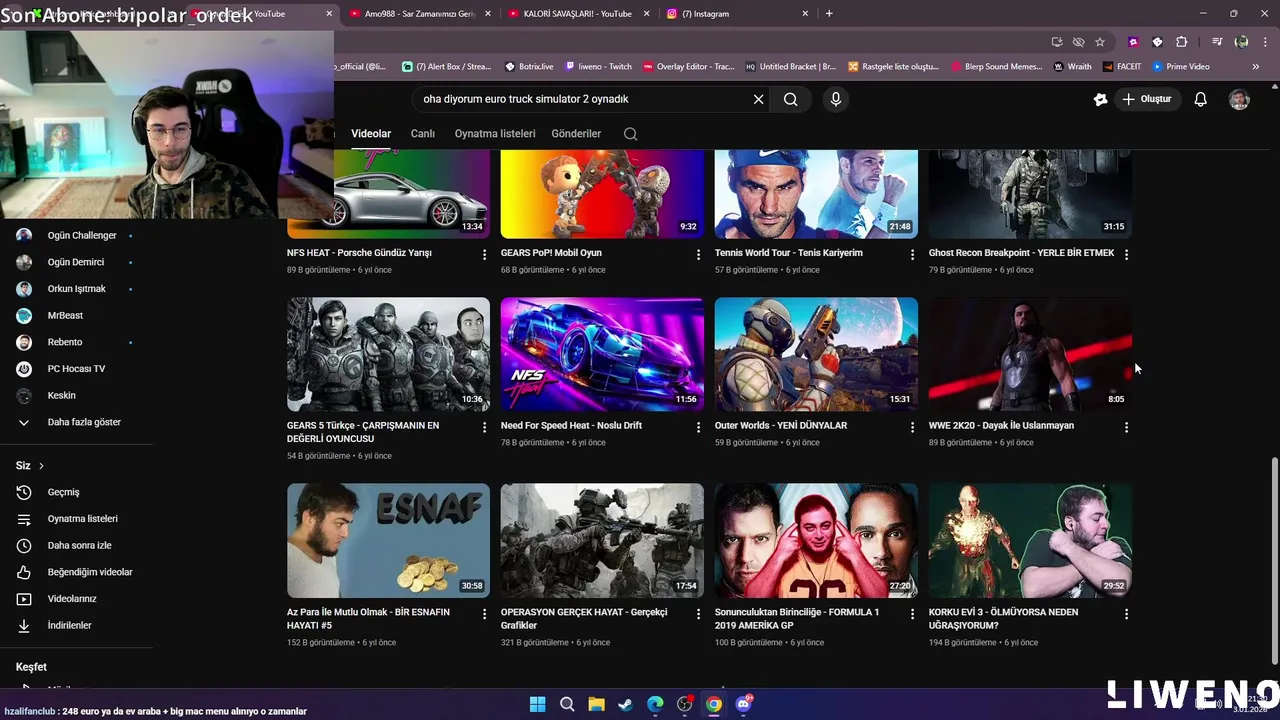Viewport: 1280px width, 720px height.
Task: Play the Outer Worlds thumbnail
Action: click(x=816, y=354)
